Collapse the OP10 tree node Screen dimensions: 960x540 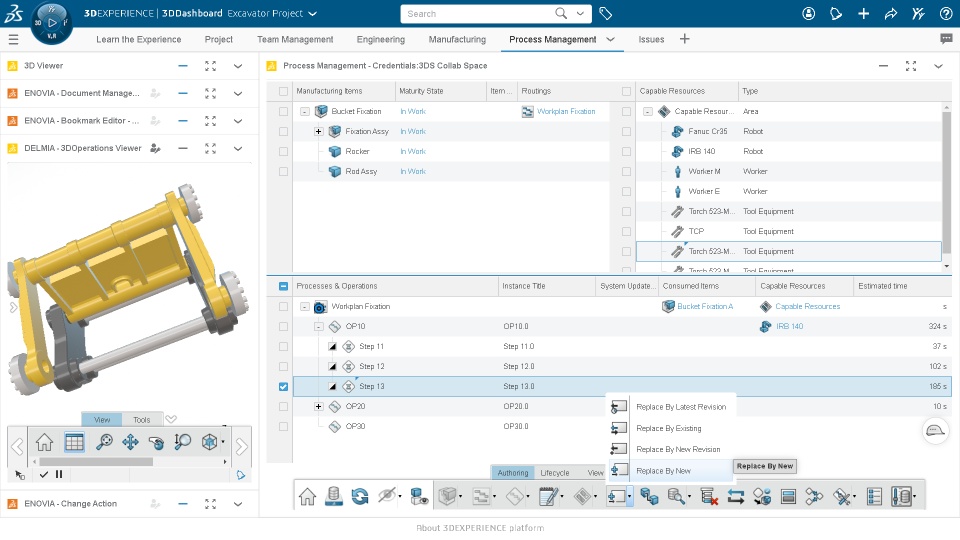click(318, 326)
